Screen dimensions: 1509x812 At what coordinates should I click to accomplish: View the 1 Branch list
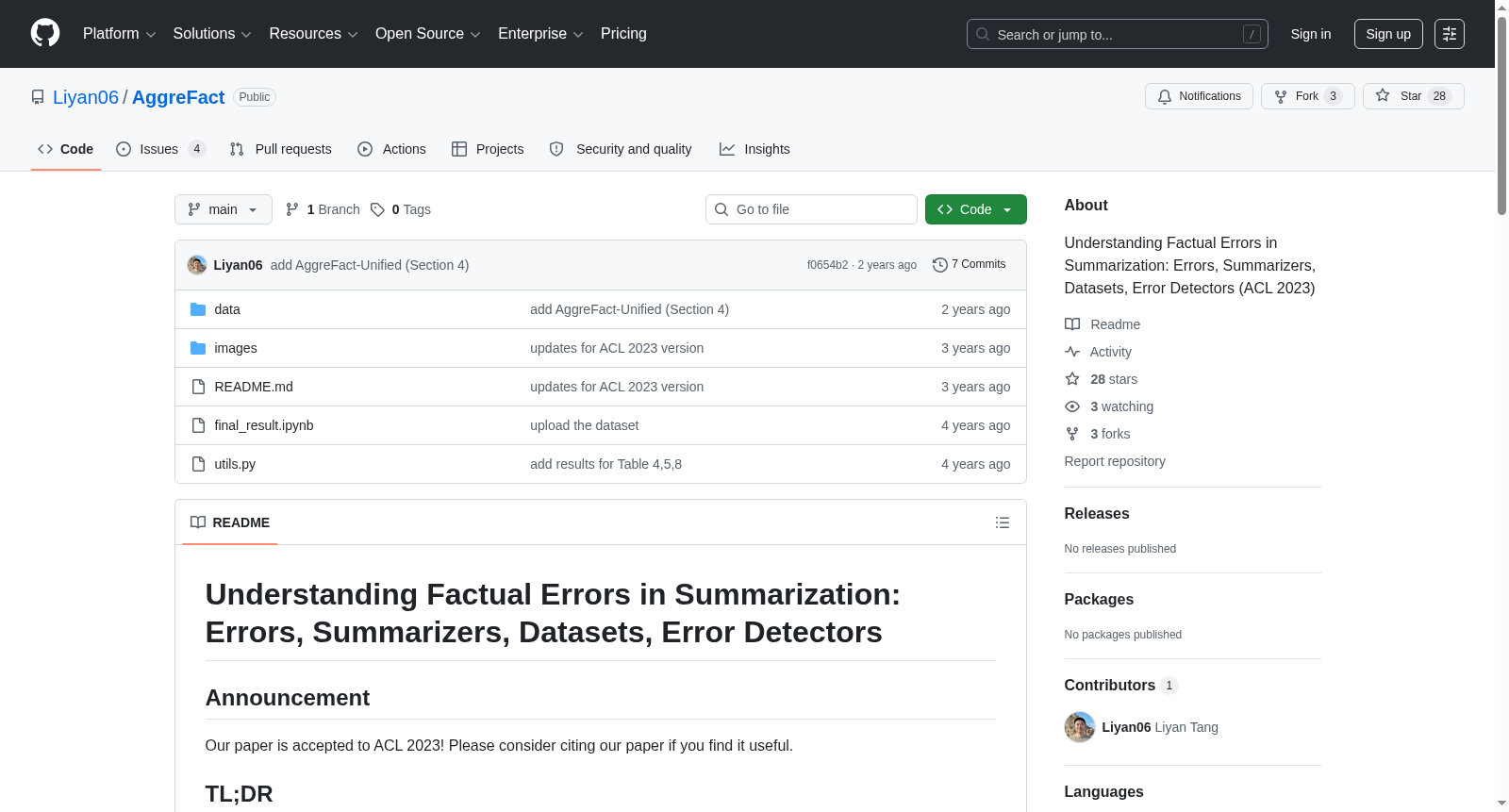(323, 209)
